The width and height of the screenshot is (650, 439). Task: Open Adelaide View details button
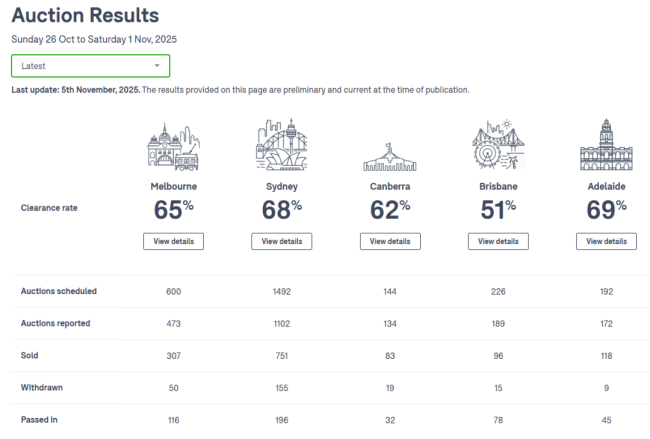606,241
